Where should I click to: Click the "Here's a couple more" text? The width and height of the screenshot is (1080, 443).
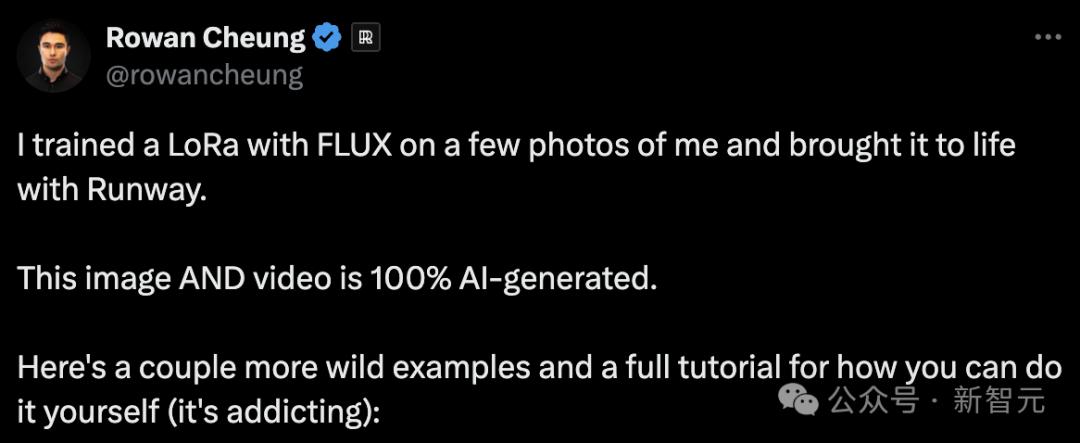[x=148, y=366]
